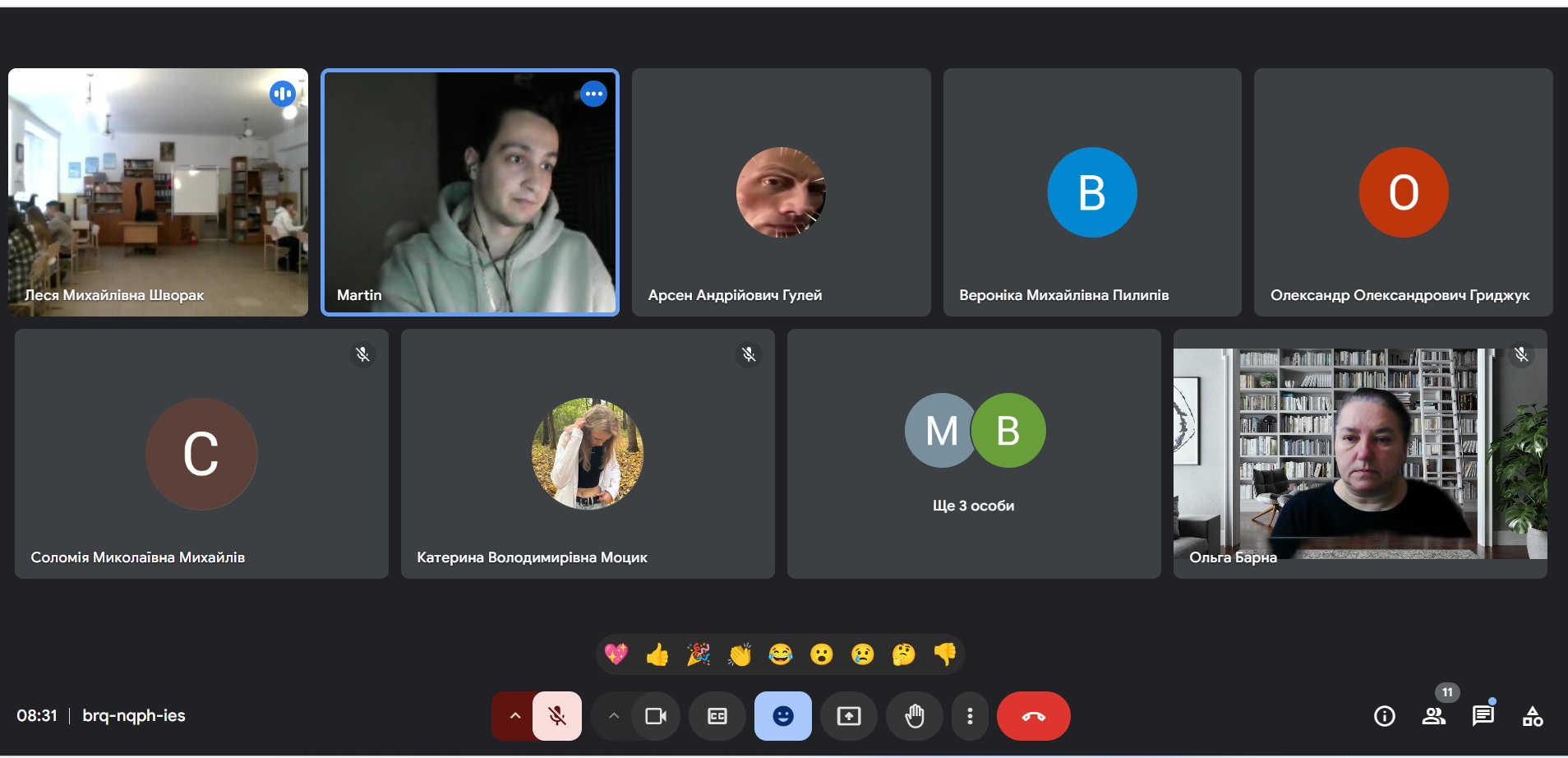Expand audio settings arrow next to microphone

pos(514,716)
